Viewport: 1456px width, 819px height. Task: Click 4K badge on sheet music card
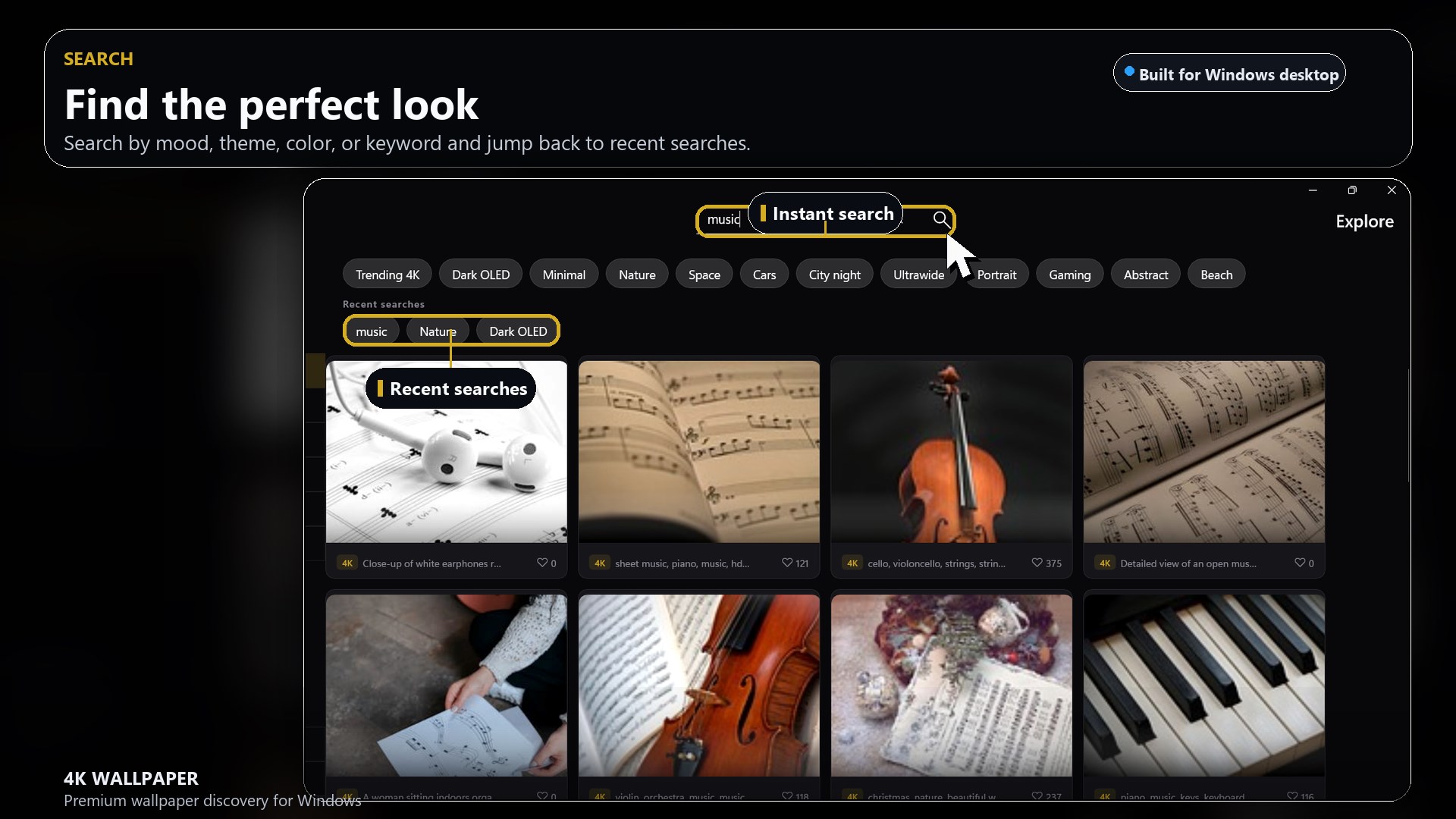(x=600, y=563)
